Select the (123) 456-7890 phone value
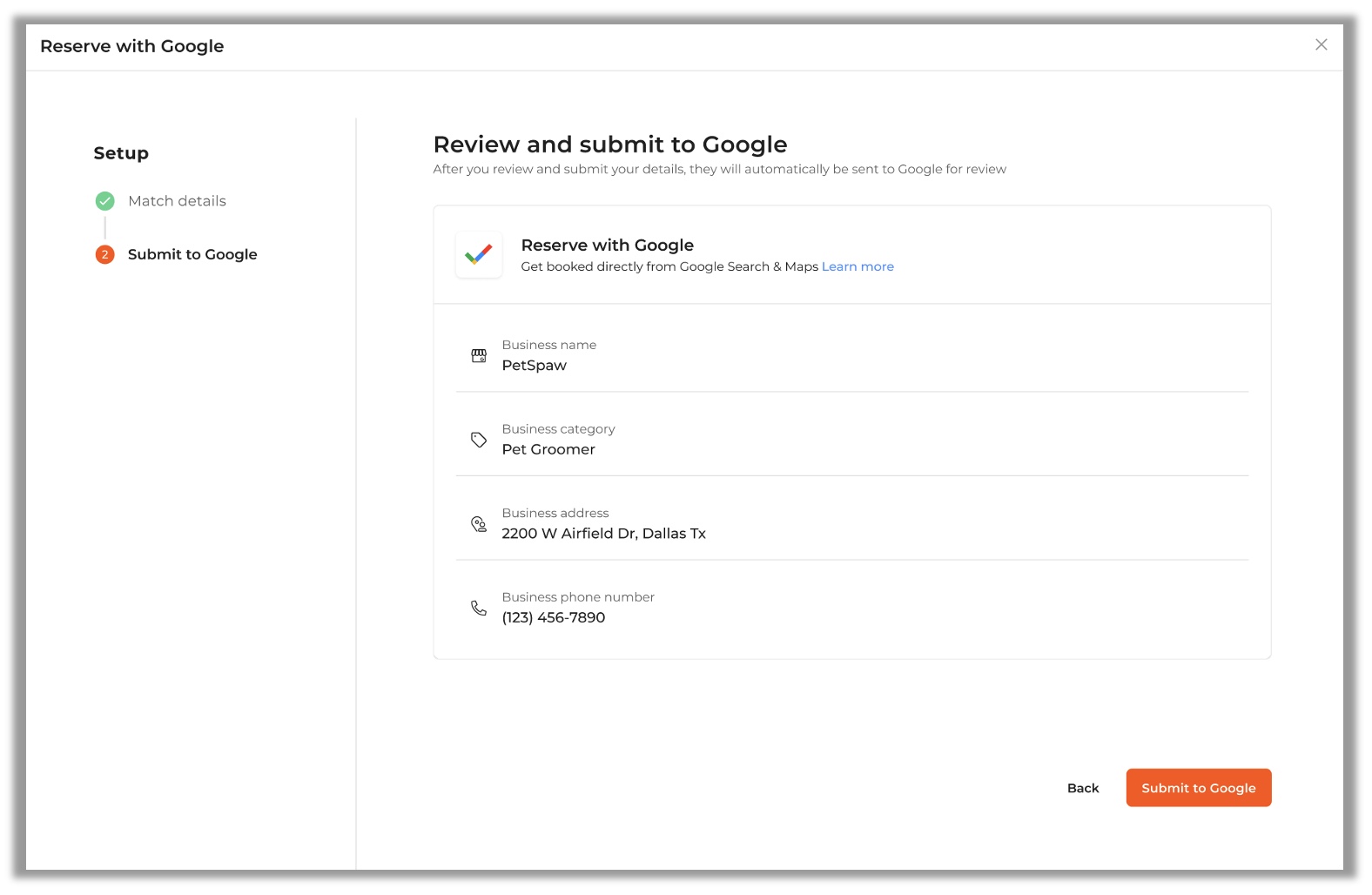Screen dimensions: 1372x895 [553, 617]
